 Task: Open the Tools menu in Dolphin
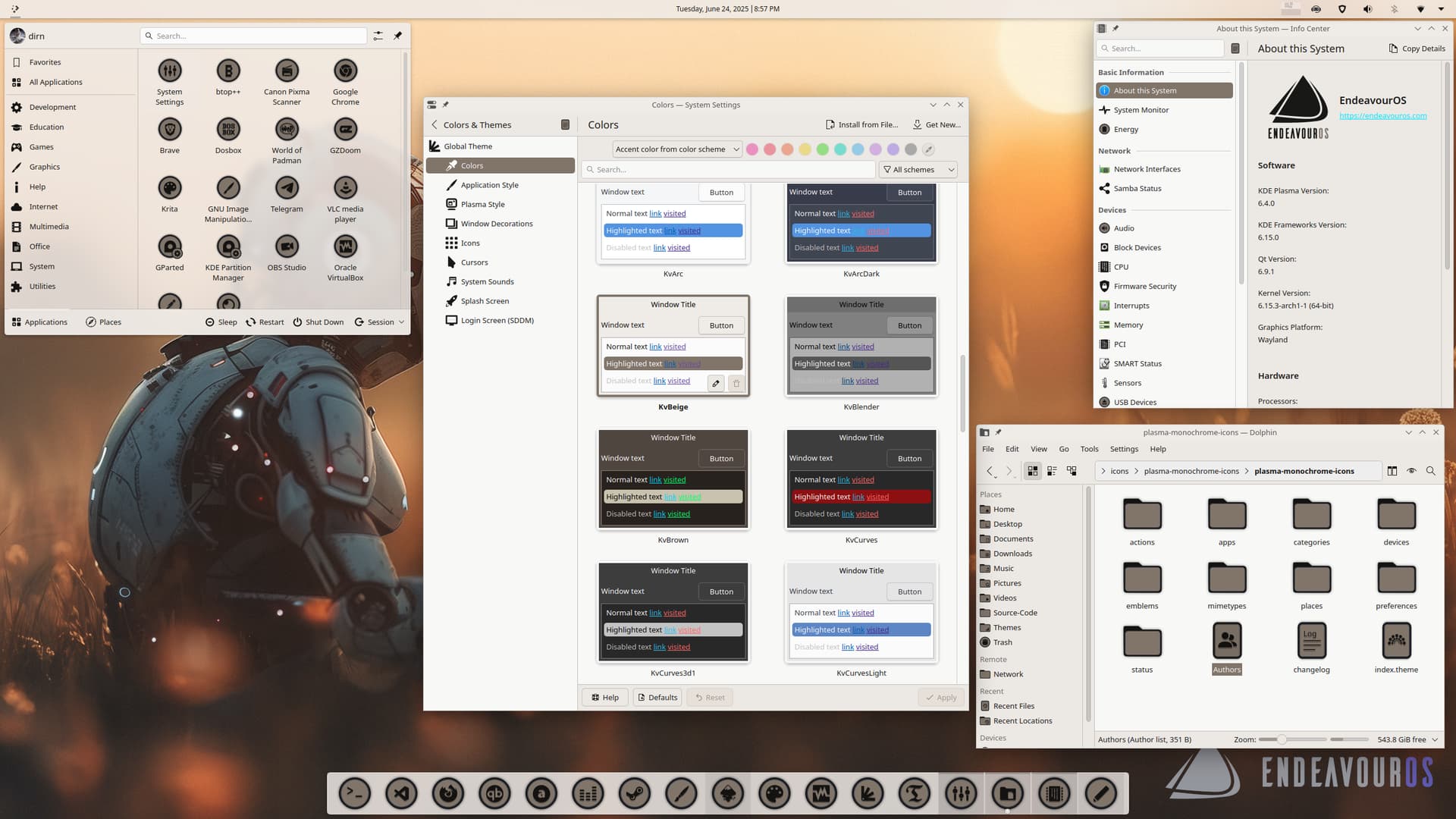pos(1089,449)
